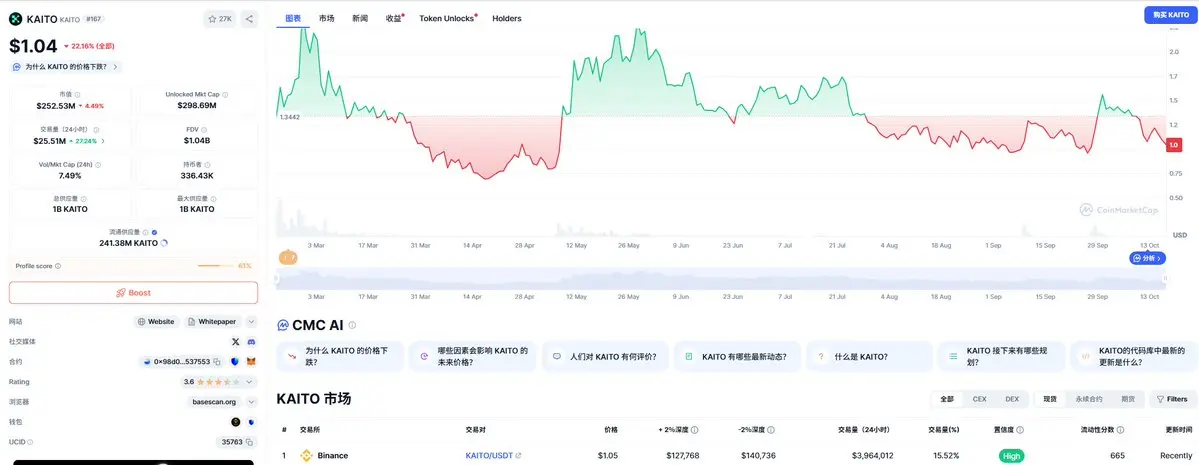Click the Binance exchange name

[x=333, y=456]
